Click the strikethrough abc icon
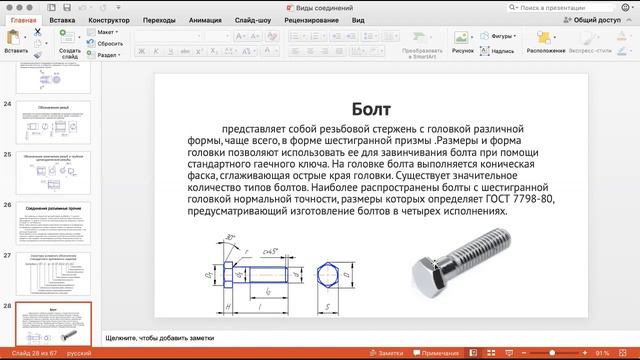The width and height of the screenshot is (640, 360). [185, 51]
